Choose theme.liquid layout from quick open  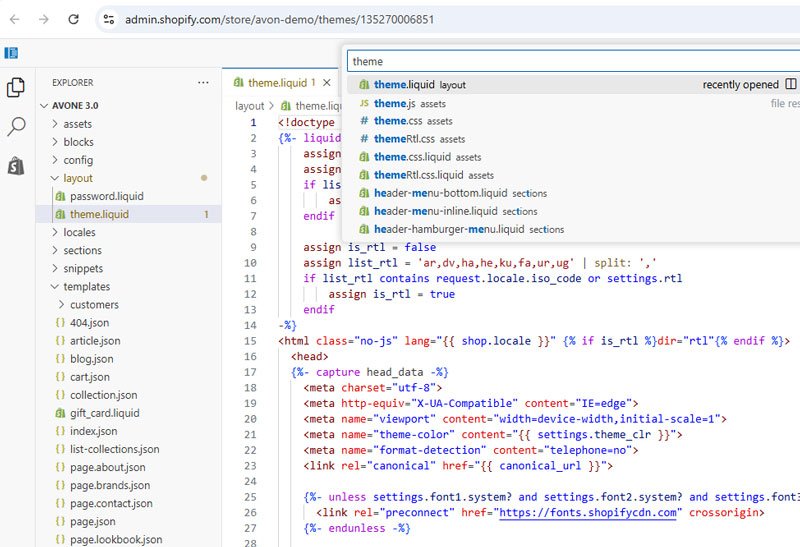point(571,85)
